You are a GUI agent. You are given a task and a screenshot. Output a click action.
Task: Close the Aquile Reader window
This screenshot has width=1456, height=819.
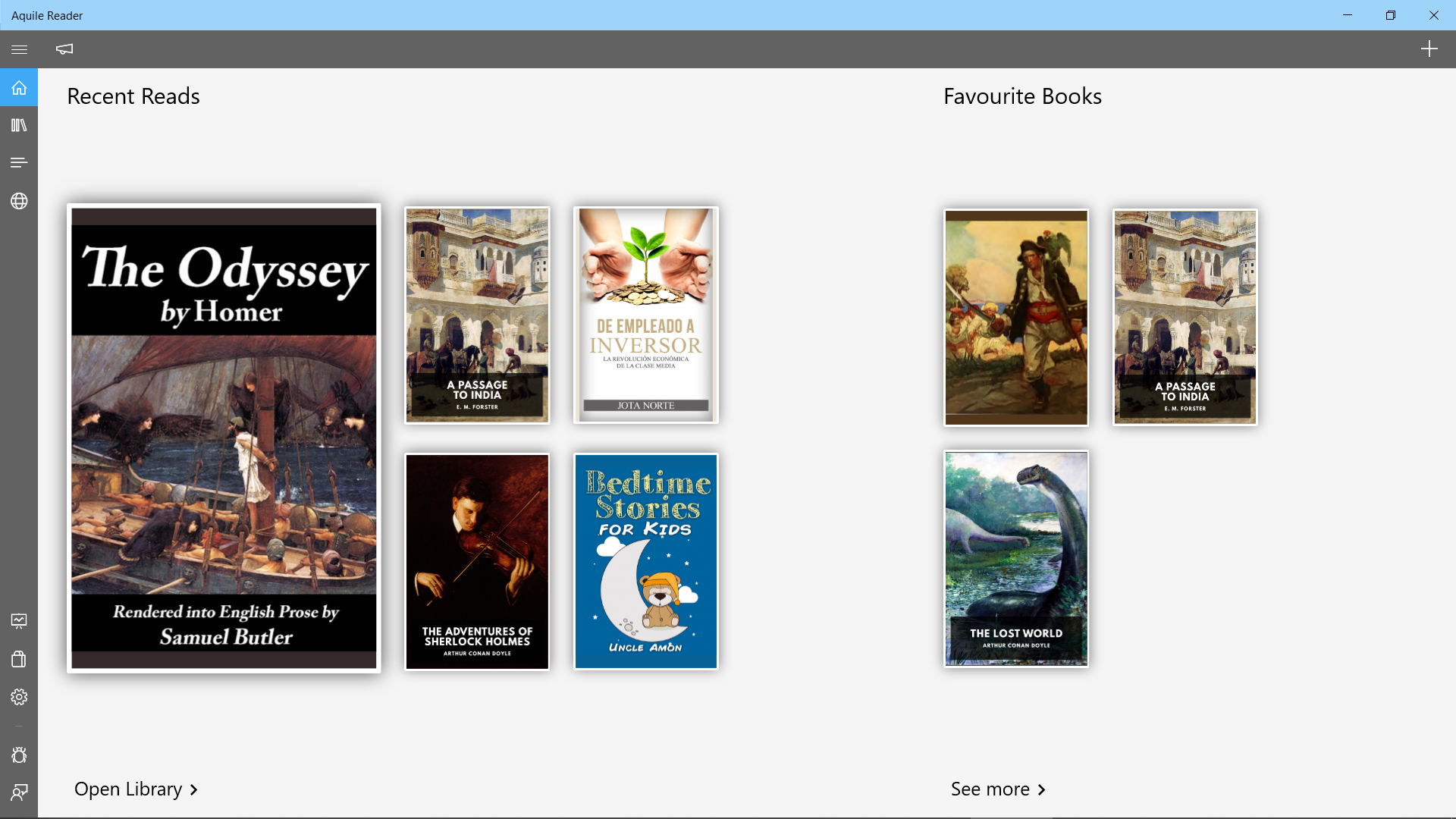pos(1434,15)
